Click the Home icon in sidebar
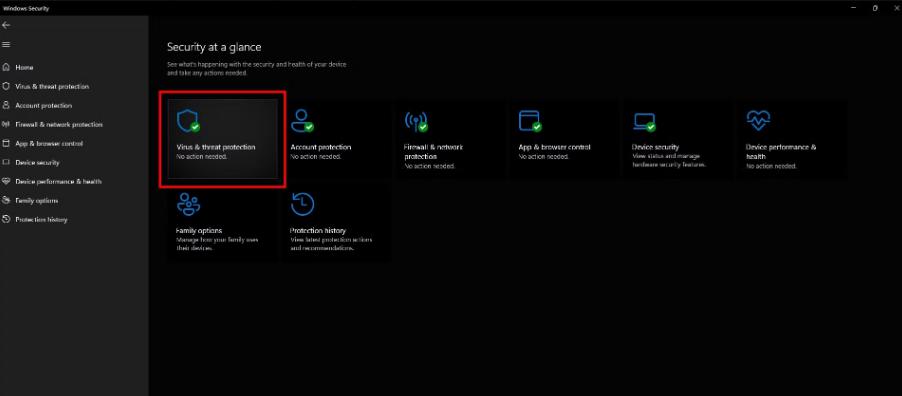This screenshot has width=902, height=396. [x=6, y=67]
